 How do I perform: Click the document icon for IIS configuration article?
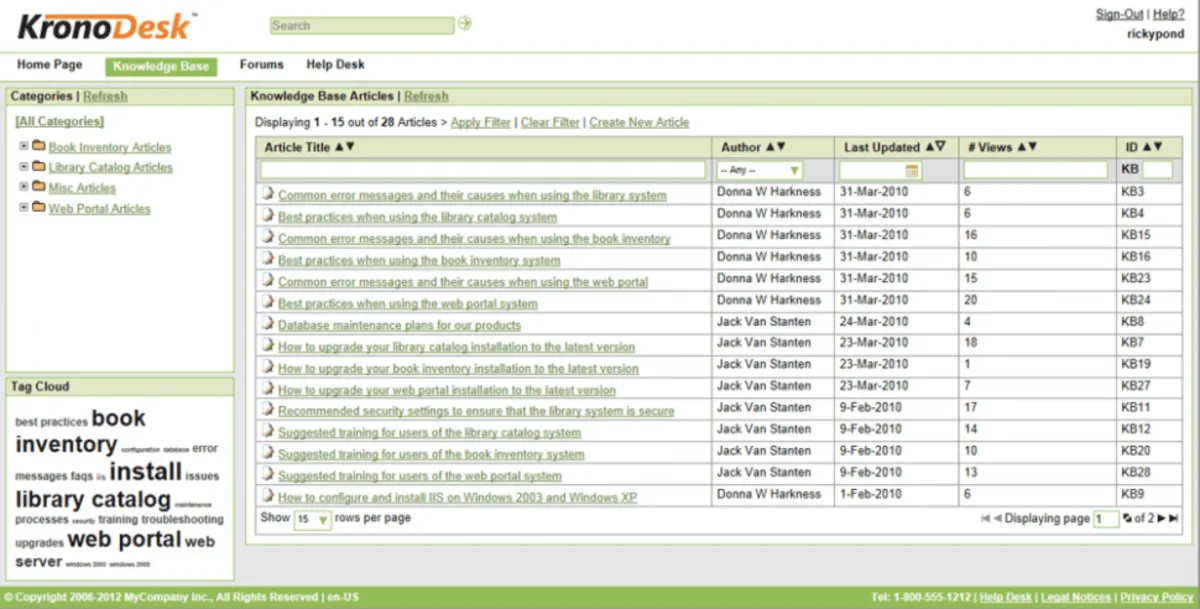[268, 496]
